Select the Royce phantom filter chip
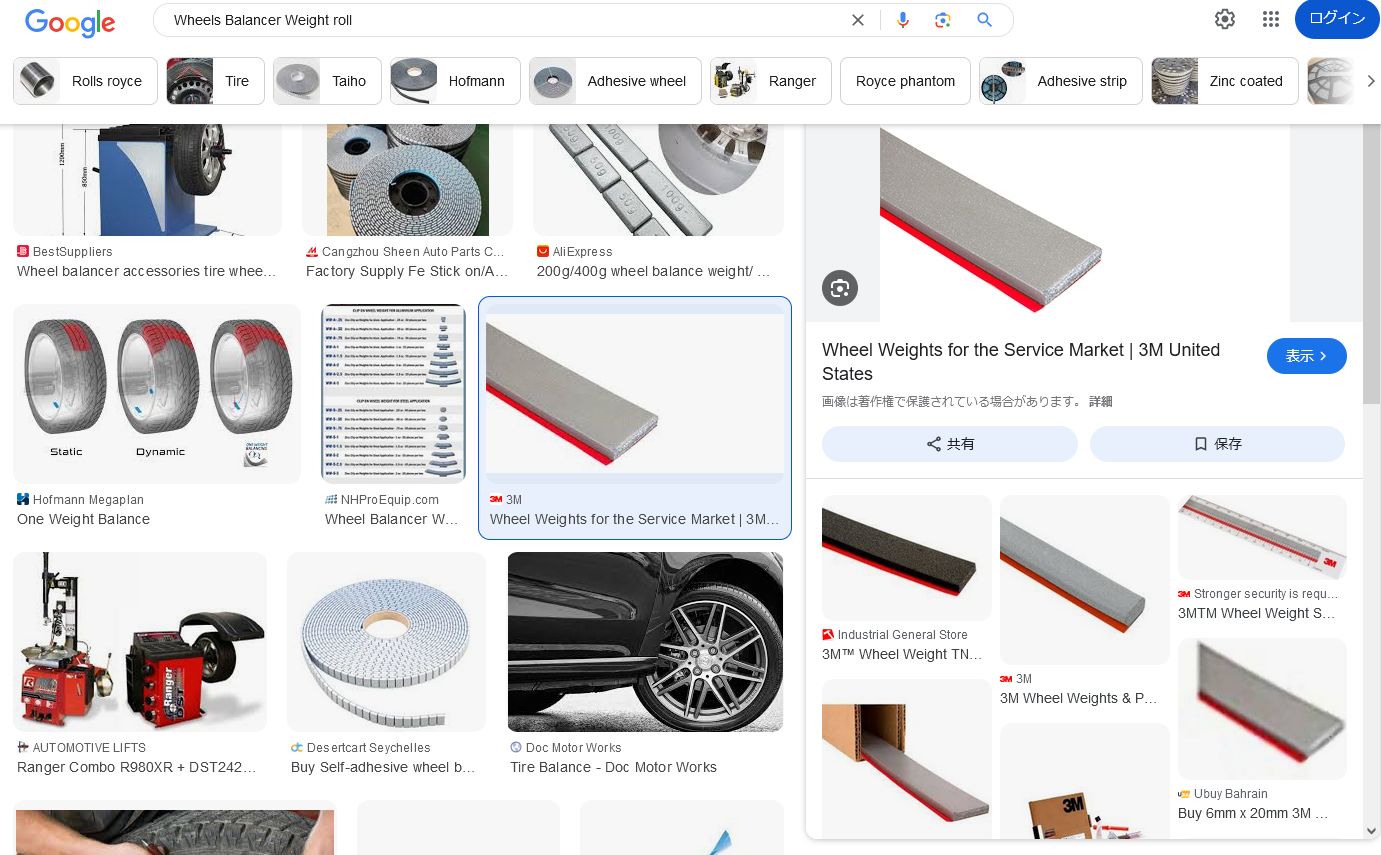Screen dimensions: 1381x855 (905, 81)
